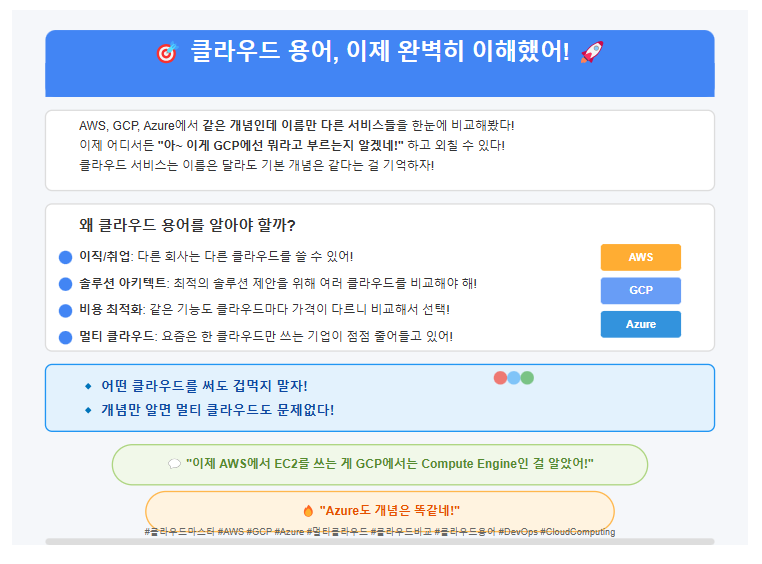This screenshot has width=762, height=564.
Task: Click the hashtag #AWS
Action: pos(231,532)
